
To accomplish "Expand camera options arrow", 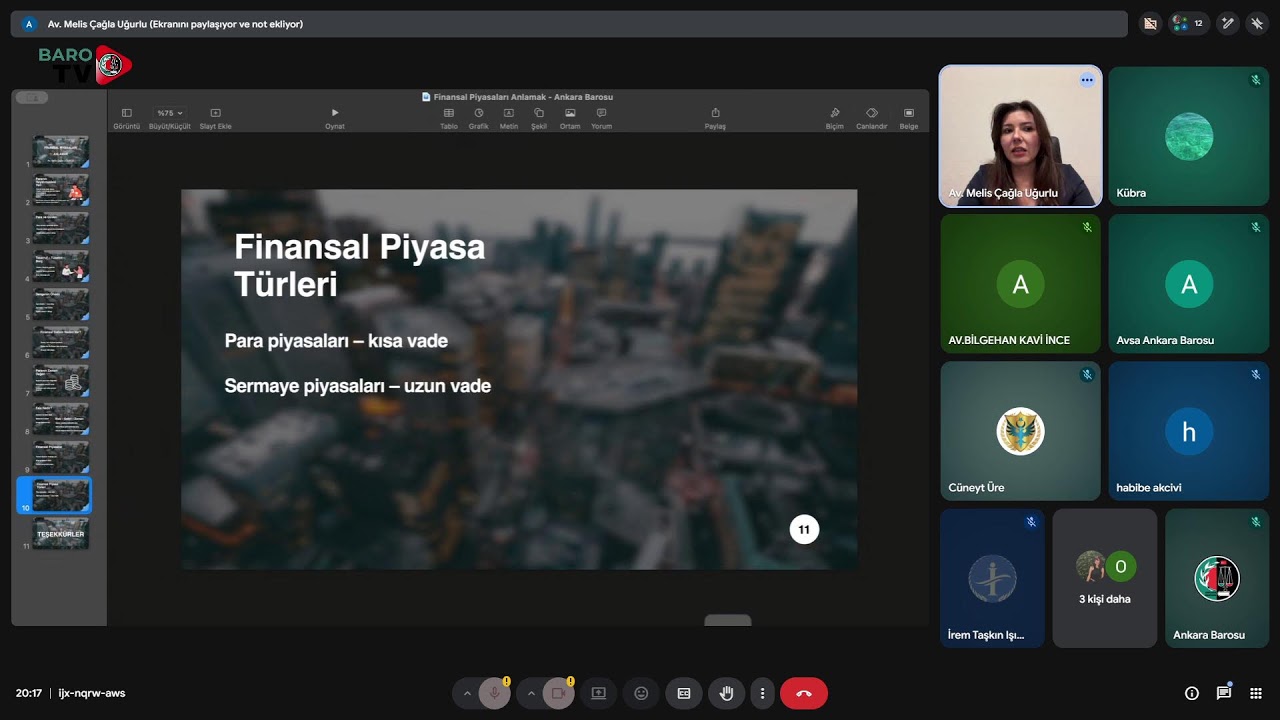I will tap(530, 693).
